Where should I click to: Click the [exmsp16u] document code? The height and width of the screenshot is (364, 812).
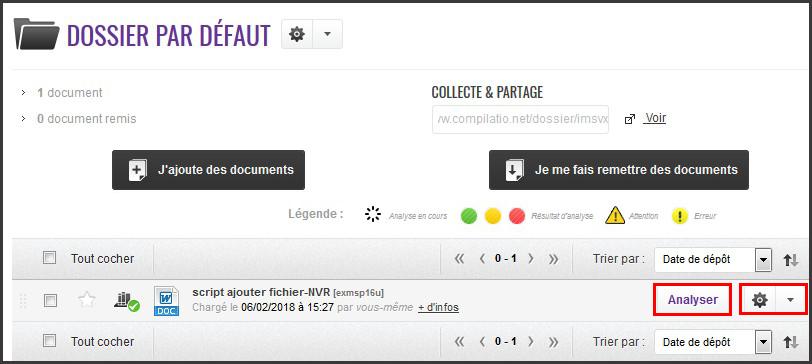click(x=359, y=293)
